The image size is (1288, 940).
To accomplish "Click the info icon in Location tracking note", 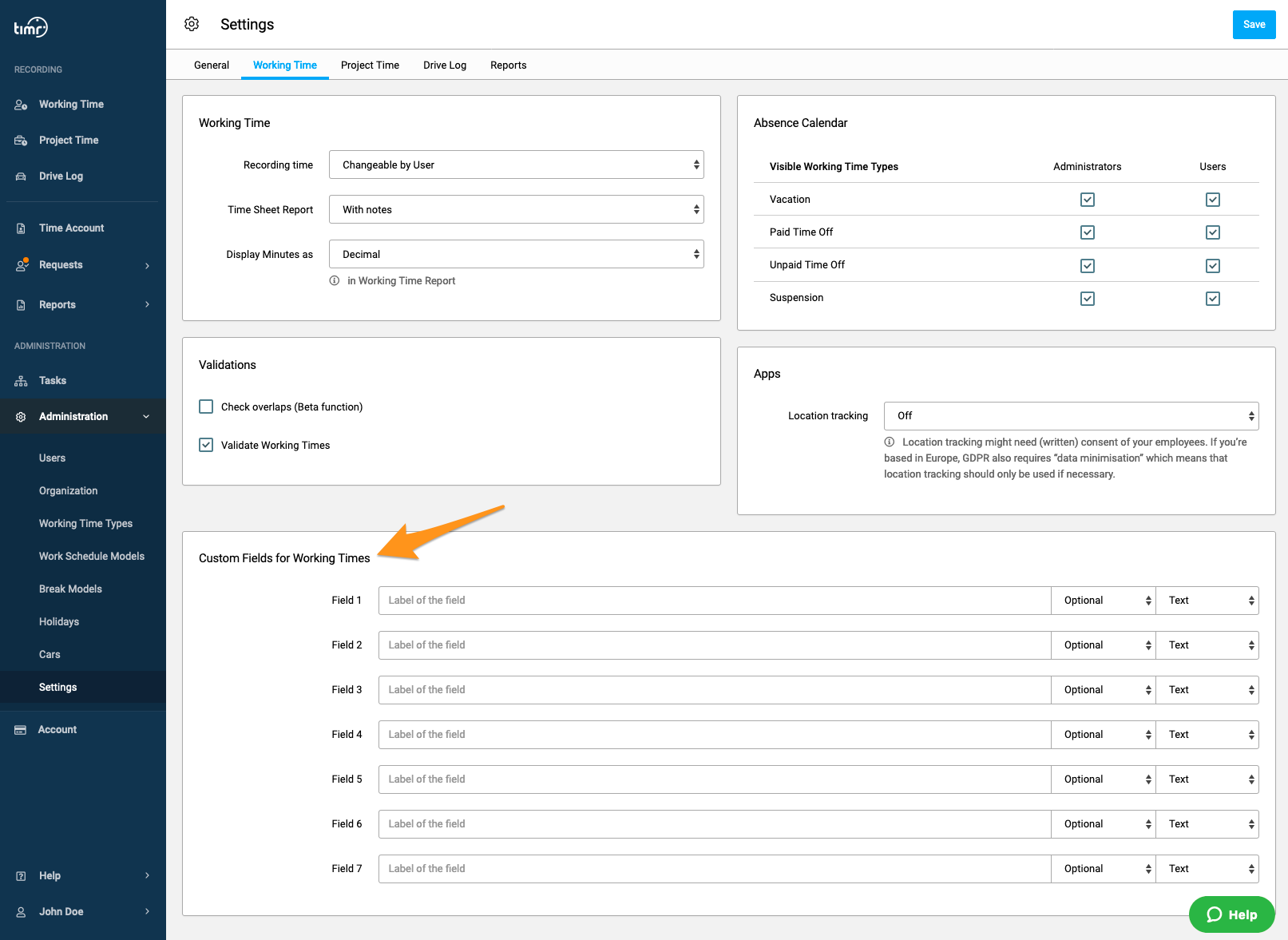I will [889, 442].
